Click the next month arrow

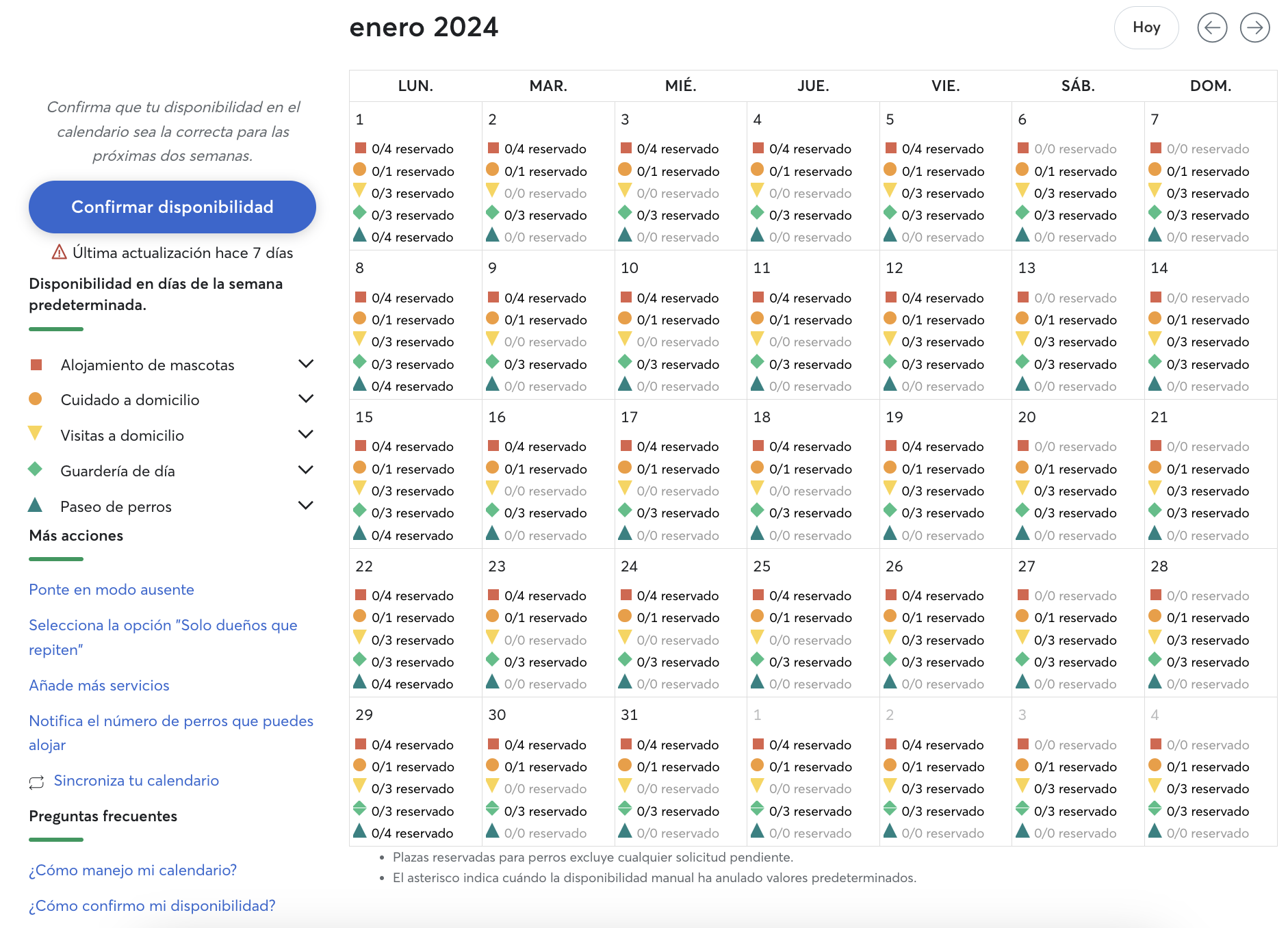(x=1255, y=27)
